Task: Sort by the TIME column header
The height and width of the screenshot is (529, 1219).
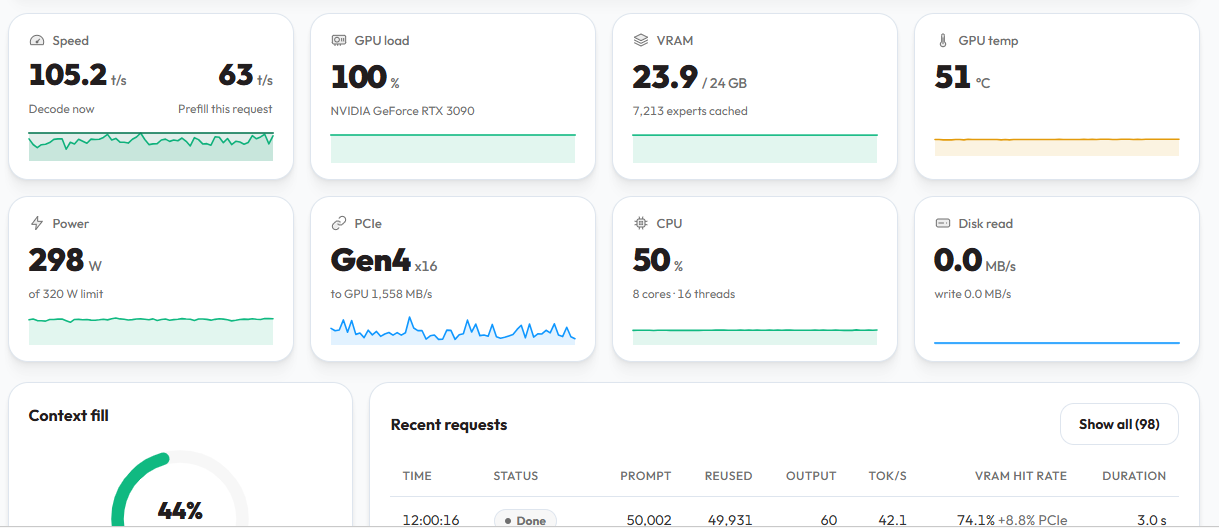Action: coord(417,476)
